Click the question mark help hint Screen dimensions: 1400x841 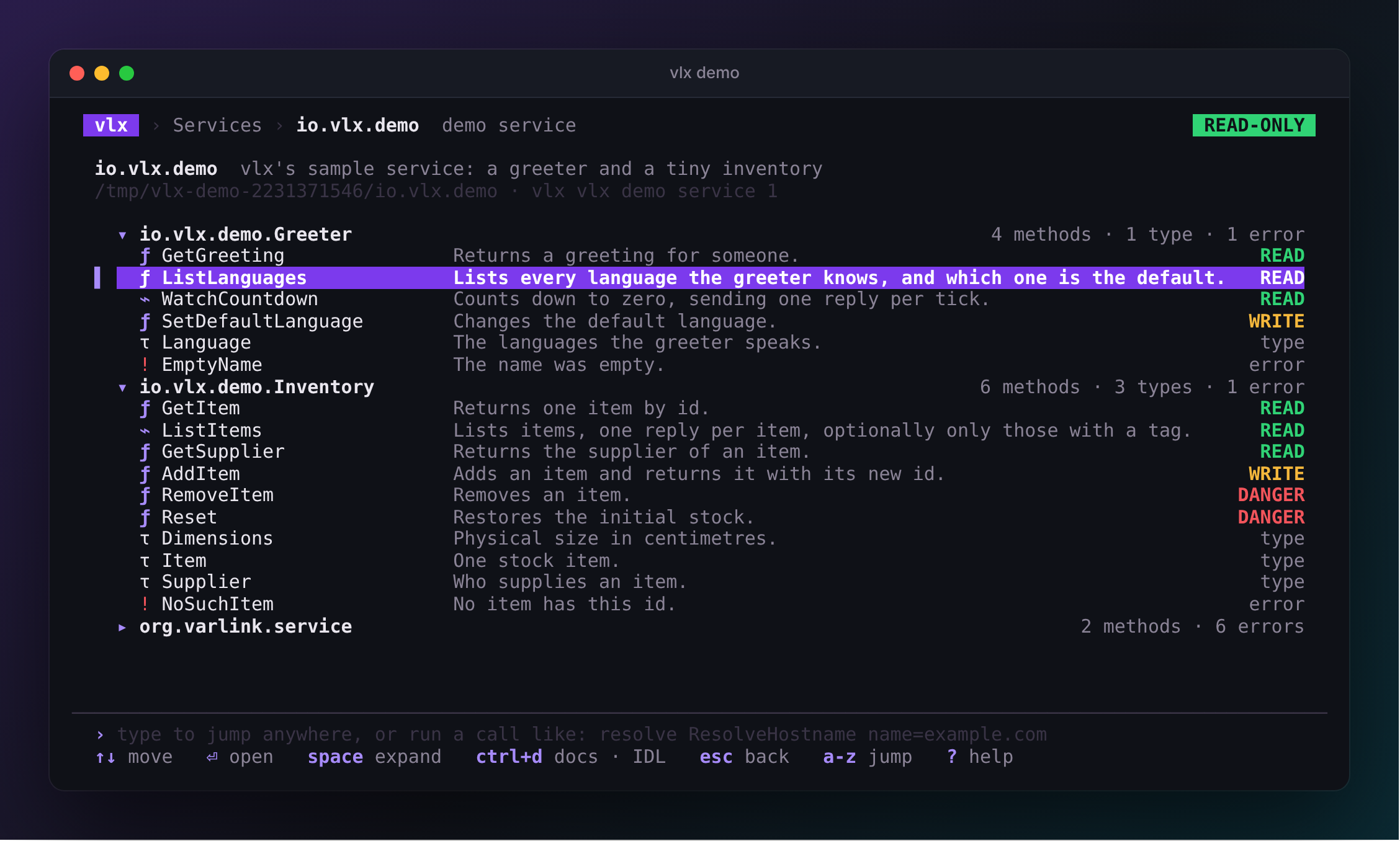[980, 757]
